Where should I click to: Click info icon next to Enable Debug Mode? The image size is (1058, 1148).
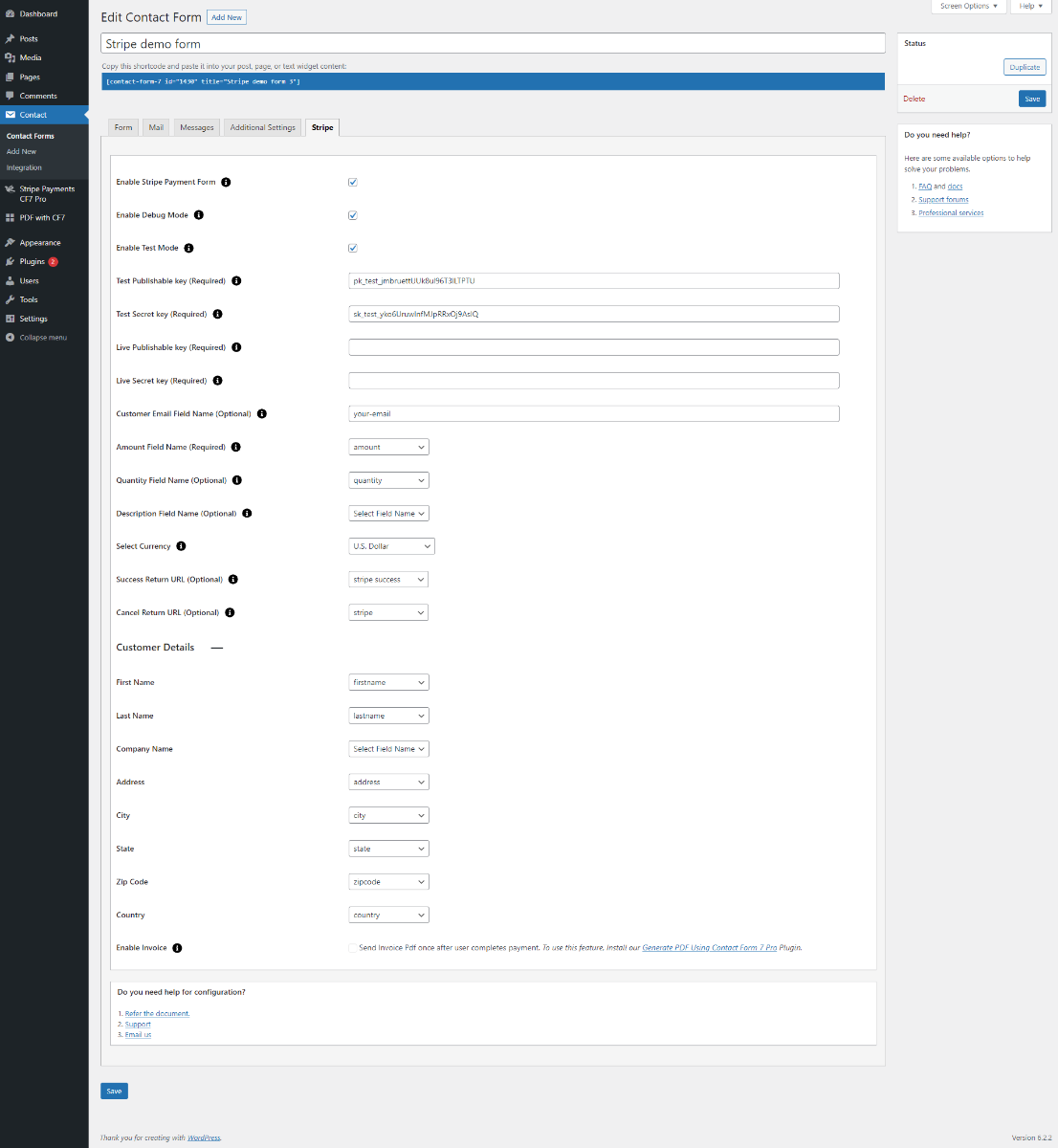[x=199, y=215]
